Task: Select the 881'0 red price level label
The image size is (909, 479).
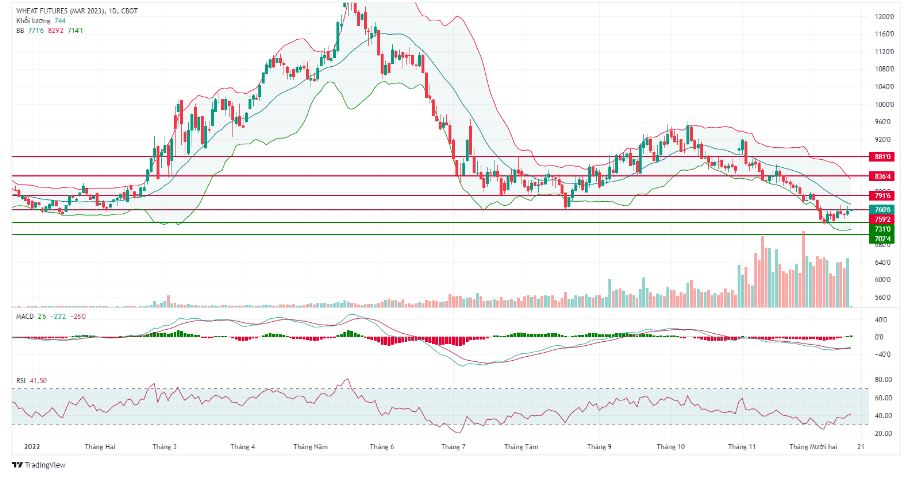Action: 882,157
